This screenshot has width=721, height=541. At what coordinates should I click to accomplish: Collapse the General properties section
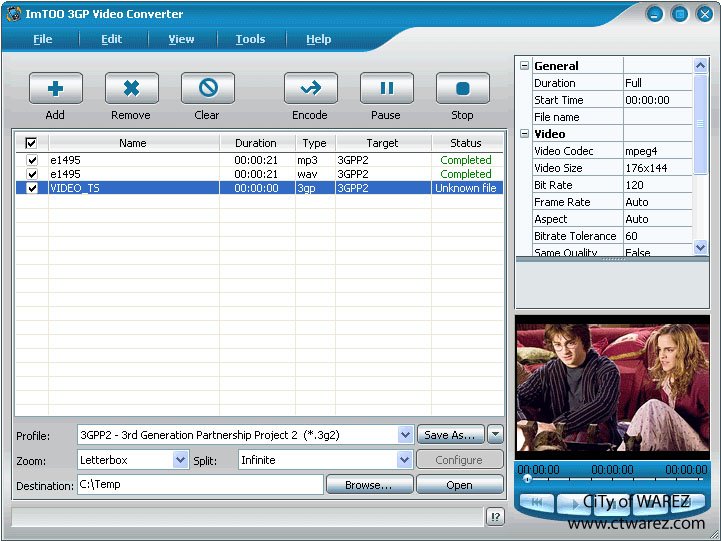coord(524,66)
